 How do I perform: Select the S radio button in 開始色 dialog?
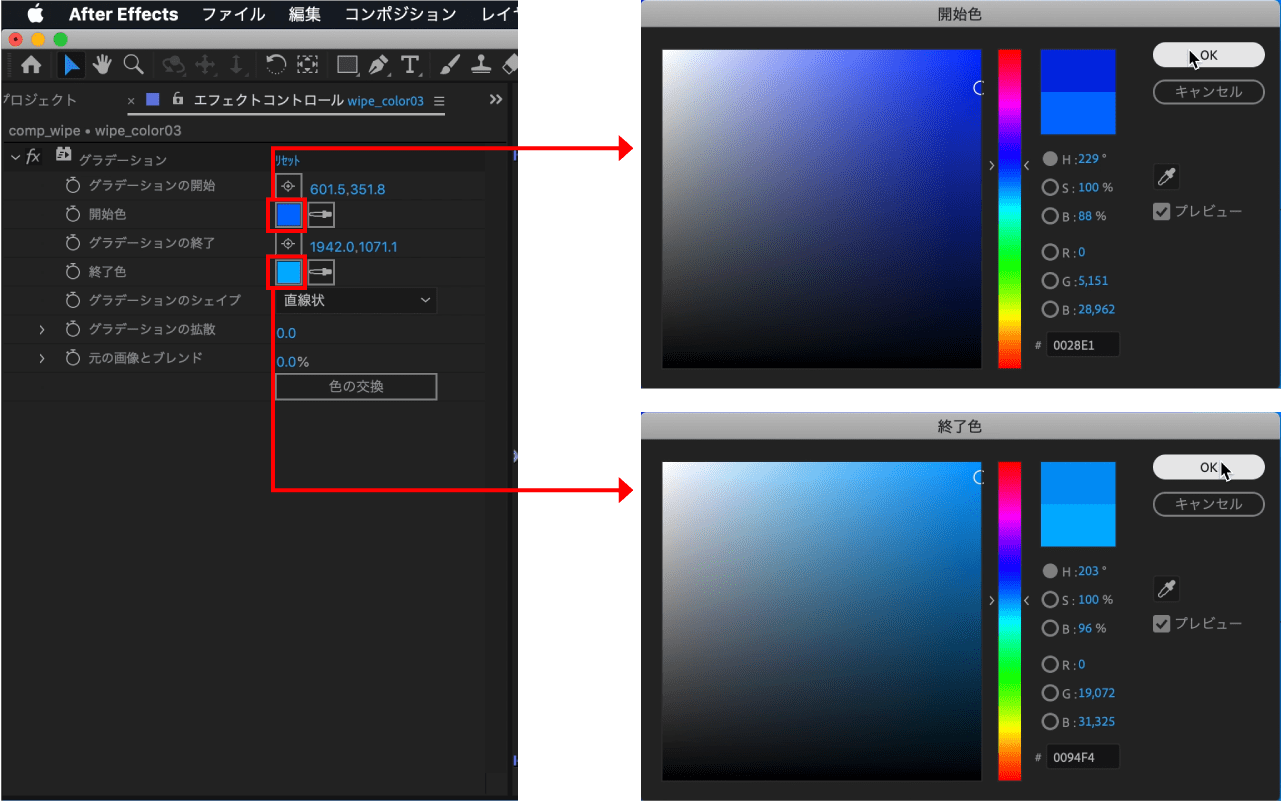(x=1049, y=187)
